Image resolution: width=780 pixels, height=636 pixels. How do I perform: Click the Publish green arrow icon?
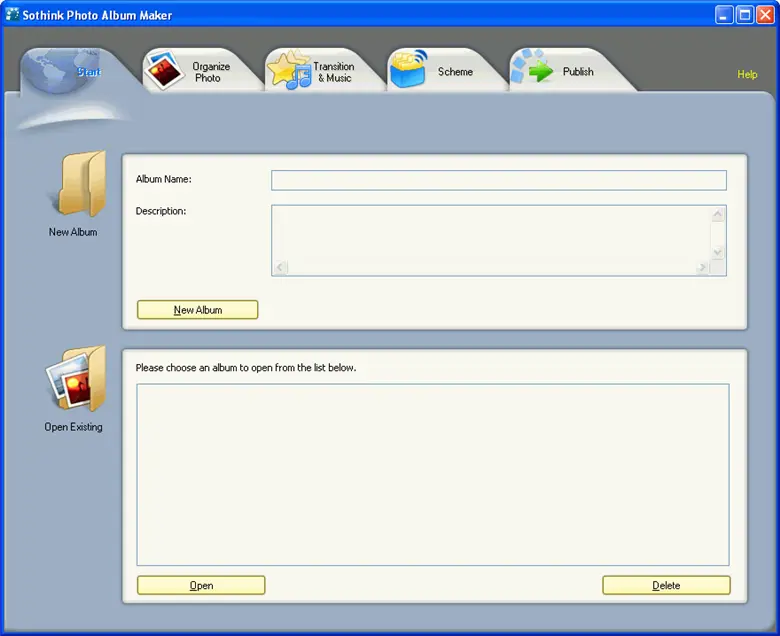click(x=533, y=71)
